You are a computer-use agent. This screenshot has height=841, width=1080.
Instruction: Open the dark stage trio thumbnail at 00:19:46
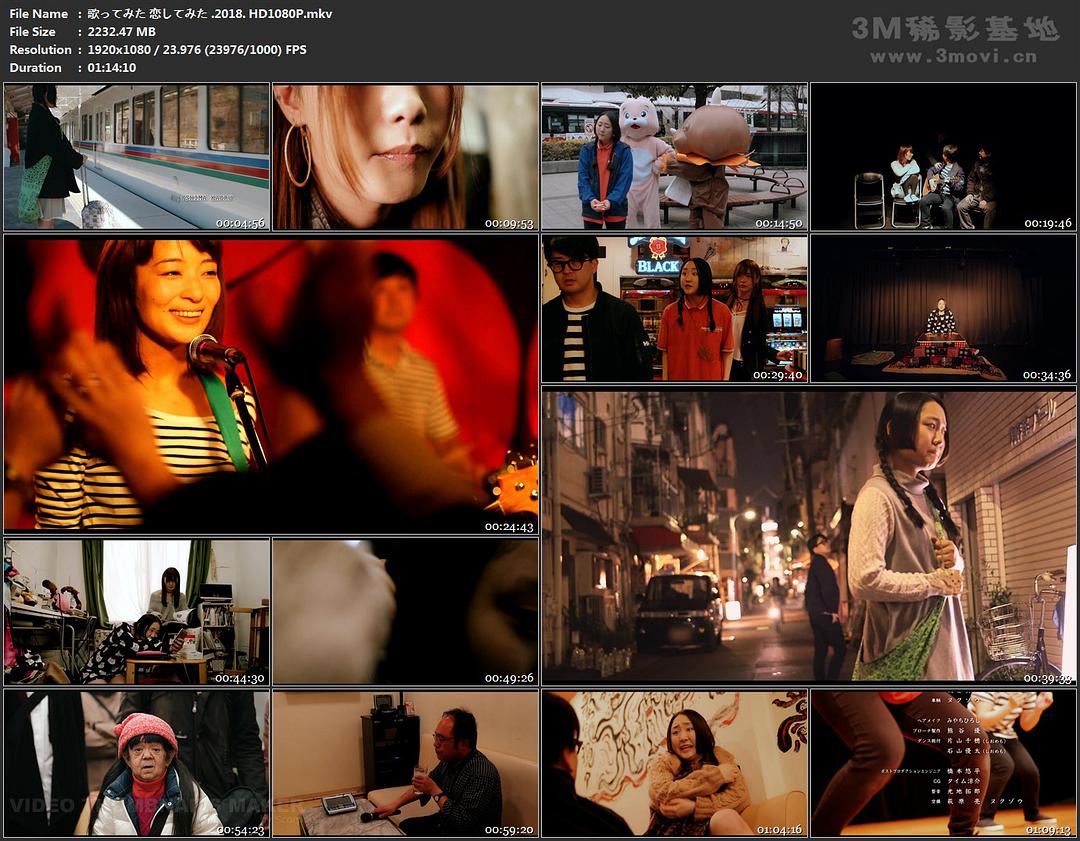[x=943, y=157]
